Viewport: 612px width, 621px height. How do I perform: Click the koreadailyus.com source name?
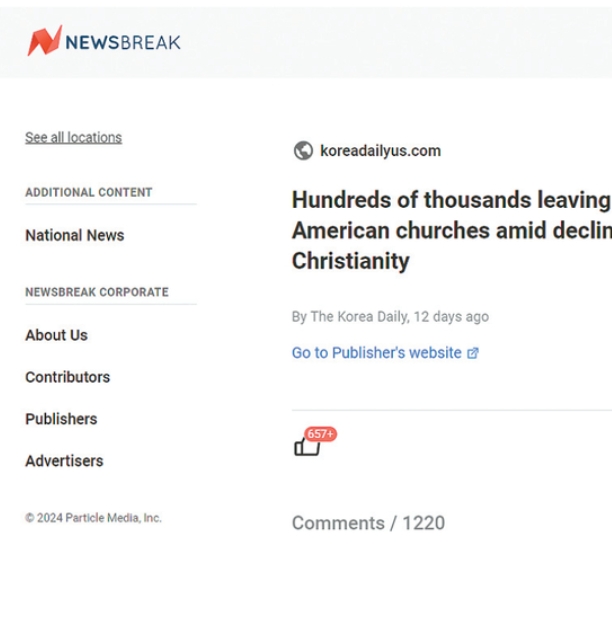[380, 151]
